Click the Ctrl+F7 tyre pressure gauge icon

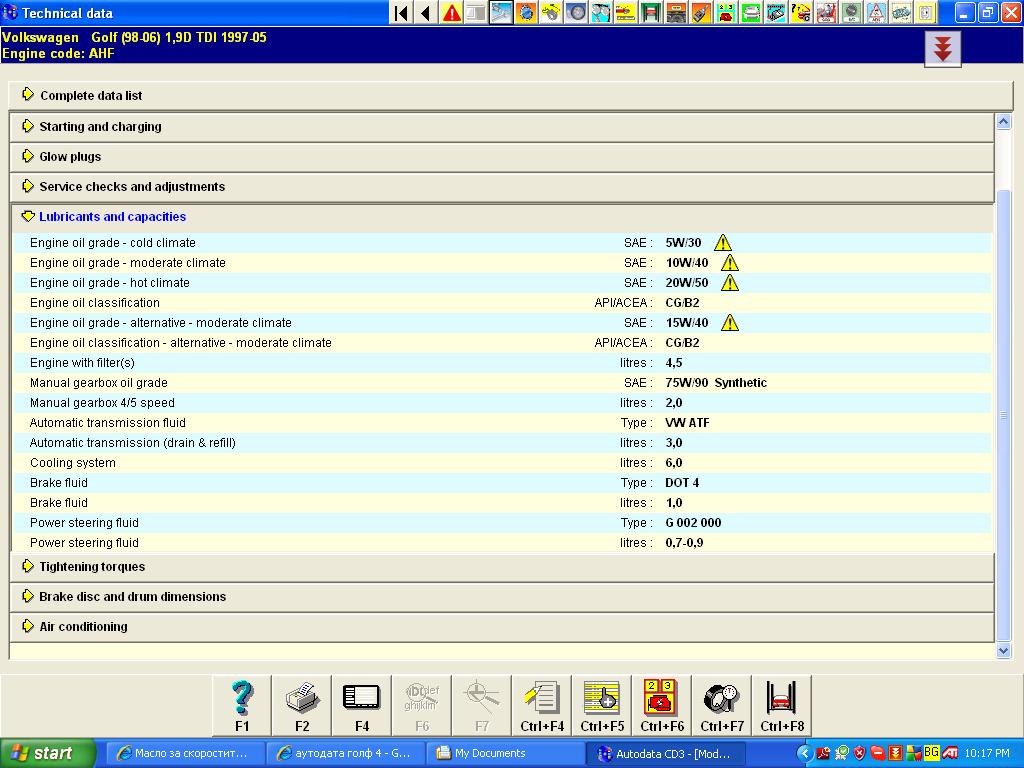(x=722, y=704)
